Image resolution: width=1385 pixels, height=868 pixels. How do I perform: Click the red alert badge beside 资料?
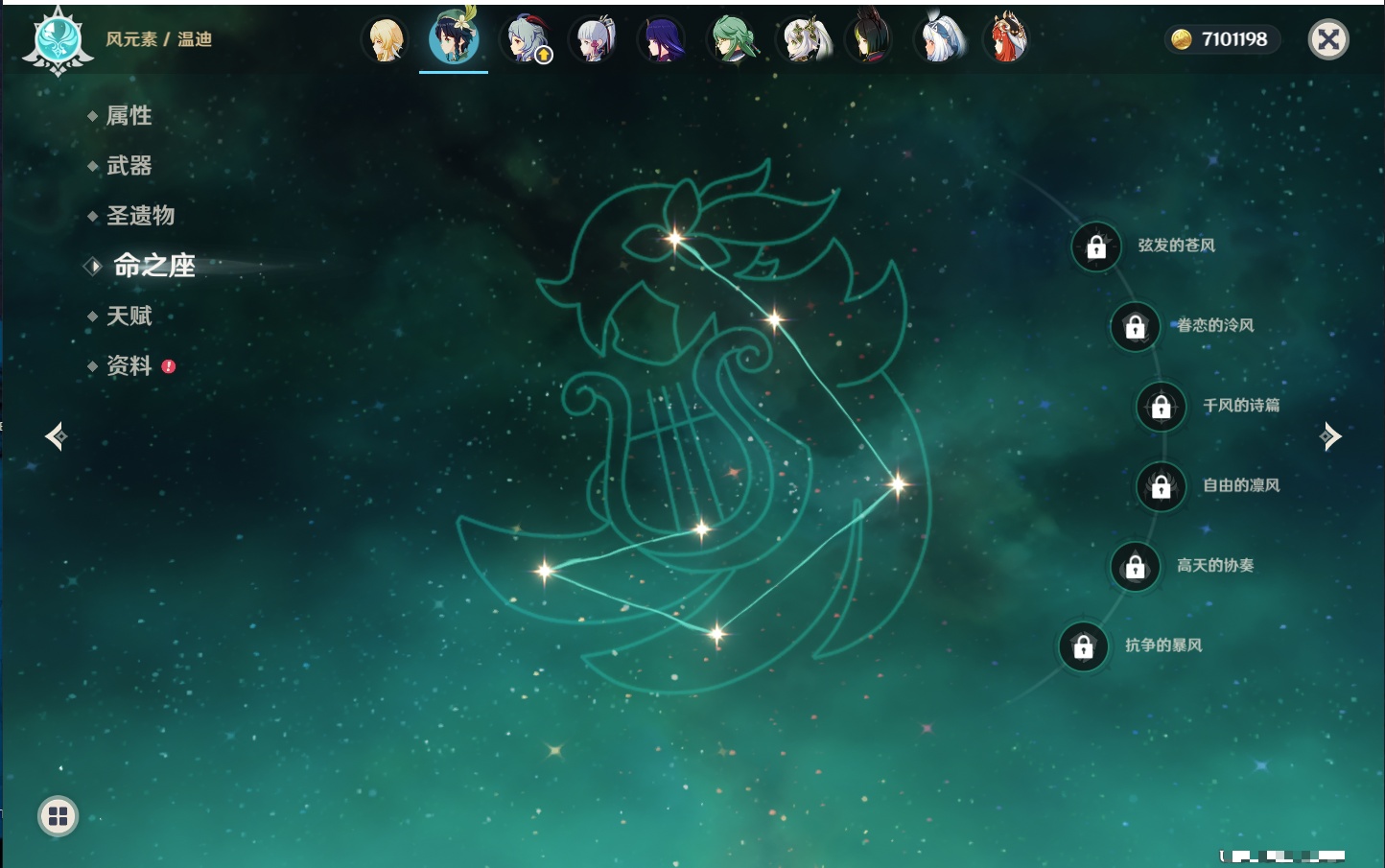click(x=169, y=366)
